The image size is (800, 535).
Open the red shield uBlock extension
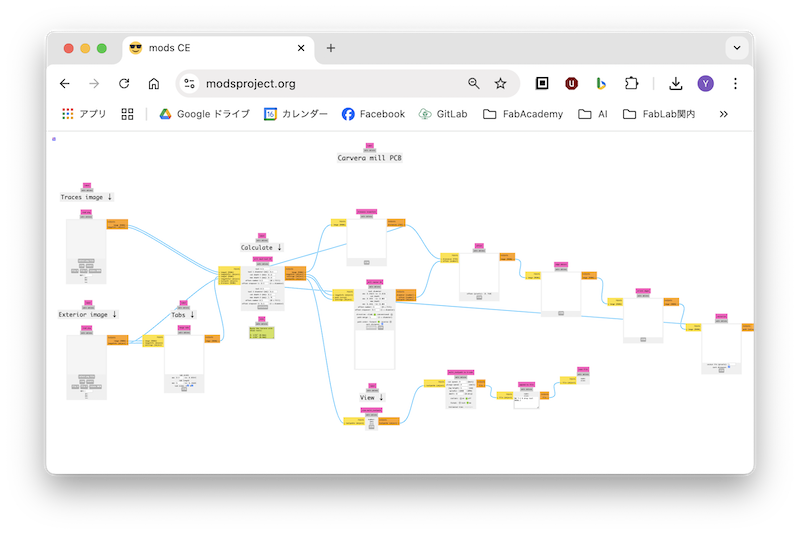571,83
